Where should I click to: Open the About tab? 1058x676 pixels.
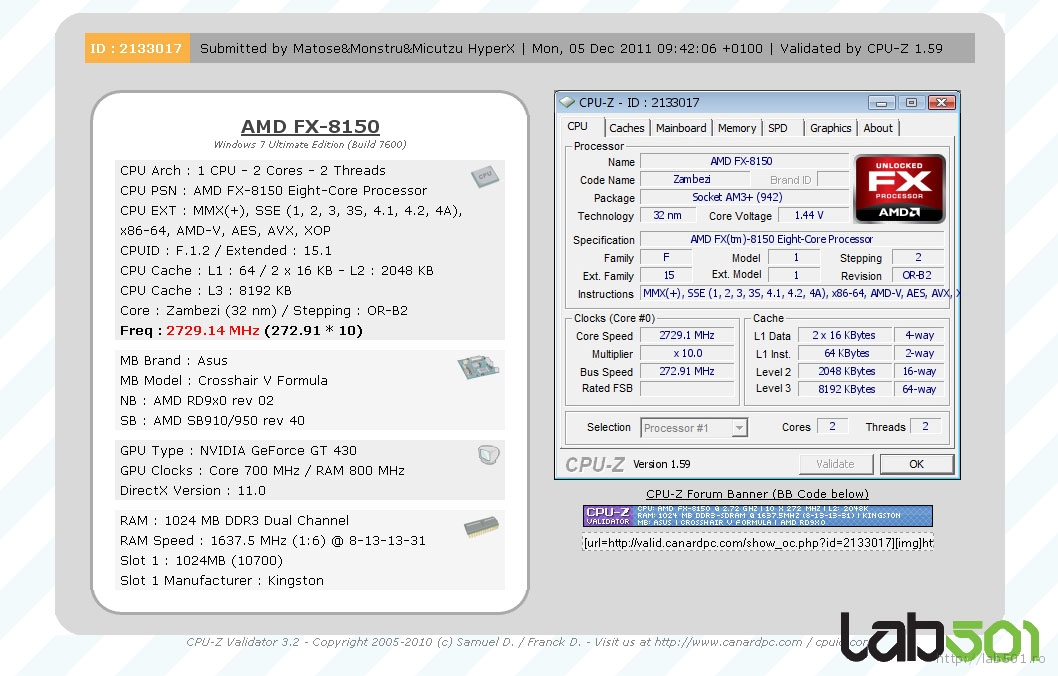point(878,128)
